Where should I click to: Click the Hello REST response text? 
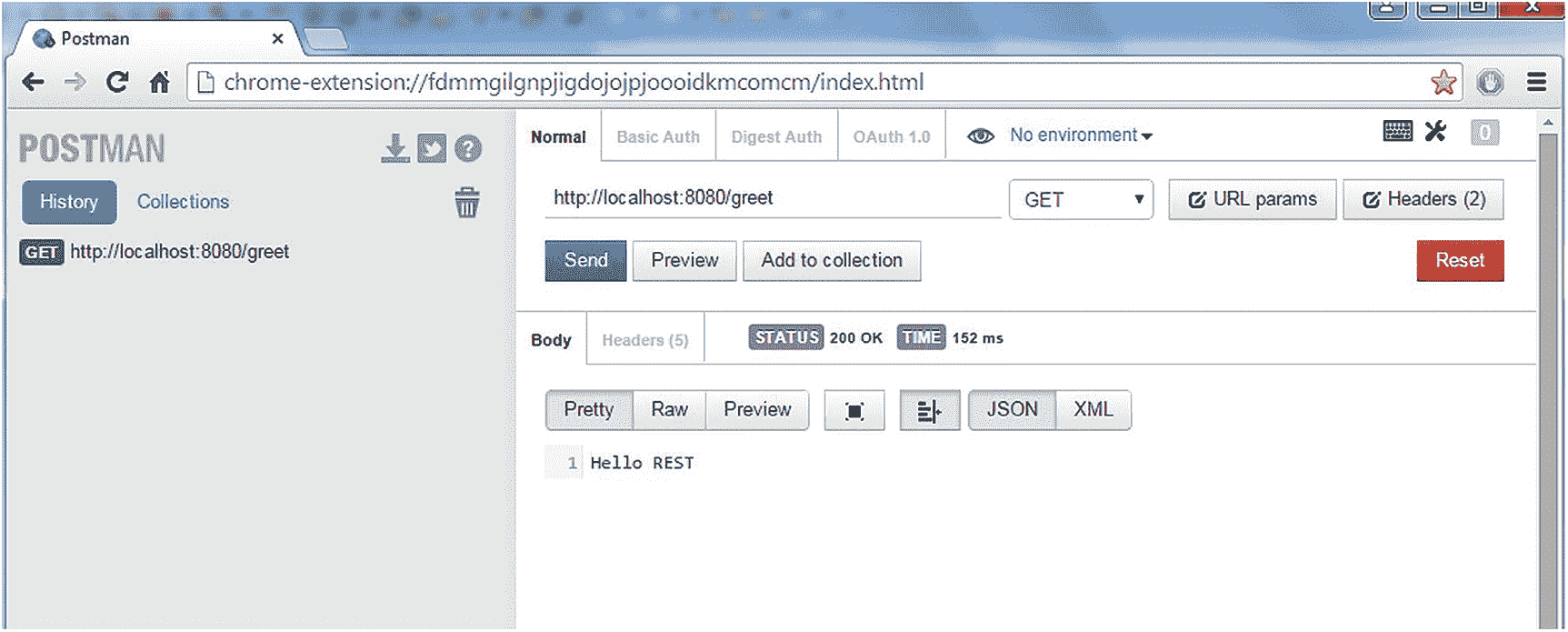[x=642, y=464]
